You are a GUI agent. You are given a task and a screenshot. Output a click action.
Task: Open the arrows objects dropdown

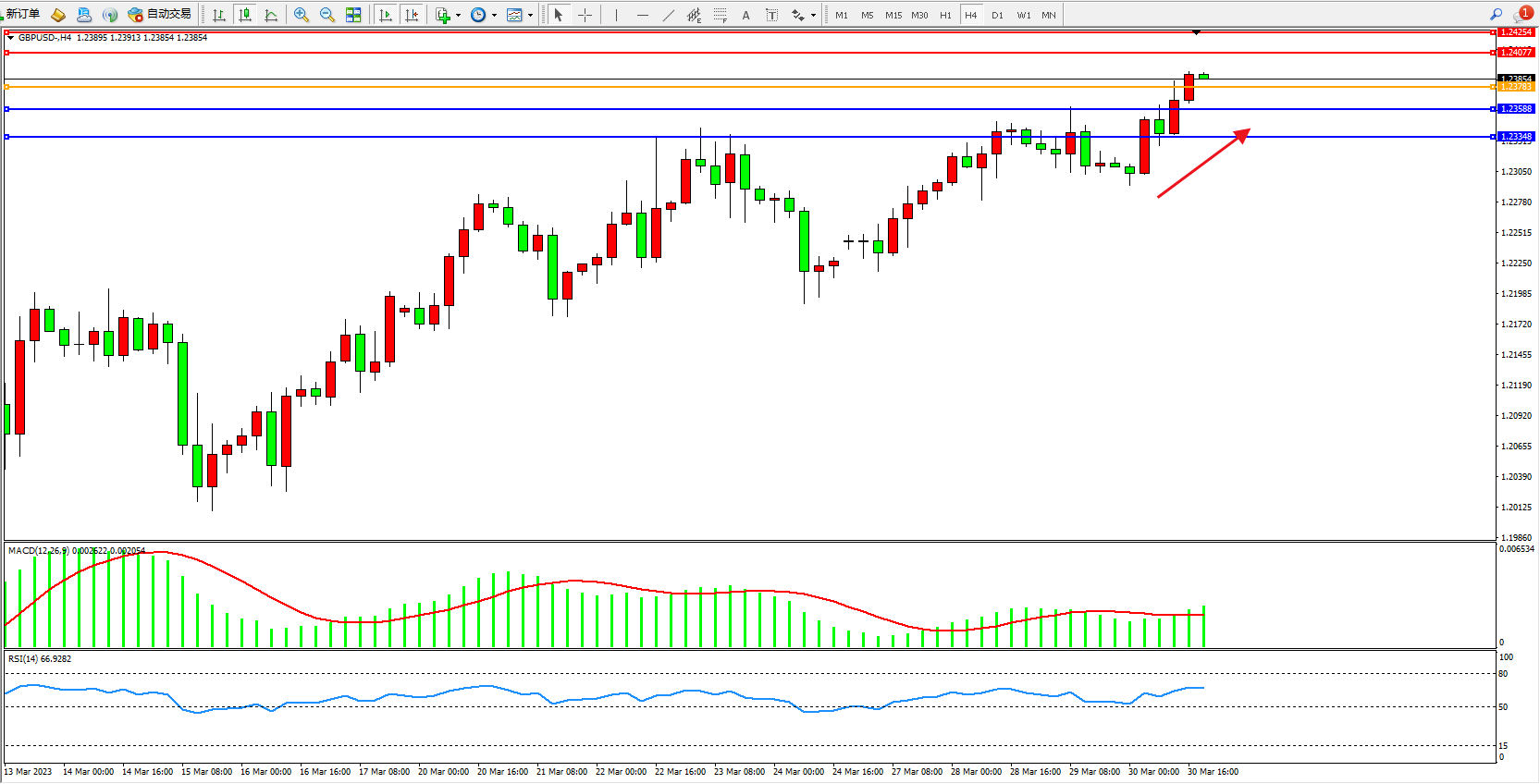[813, 15]
